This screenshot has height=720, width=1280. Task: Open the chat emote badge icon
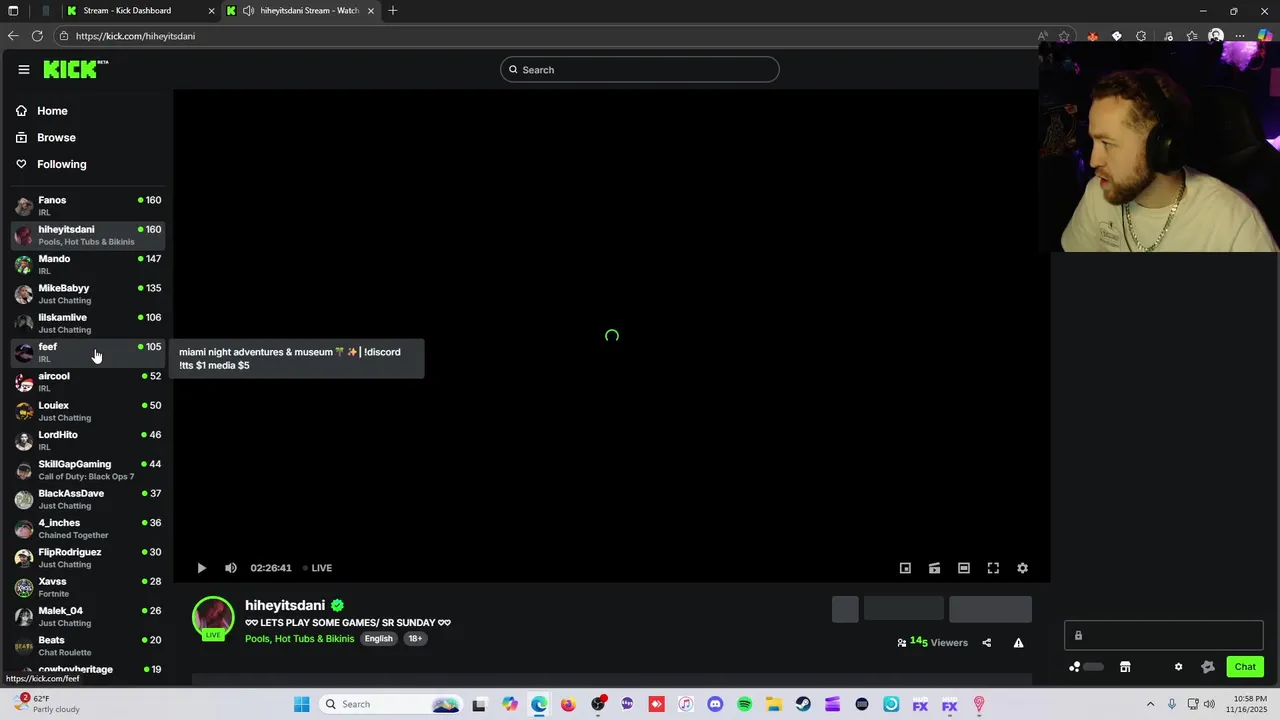(1208, 667)
